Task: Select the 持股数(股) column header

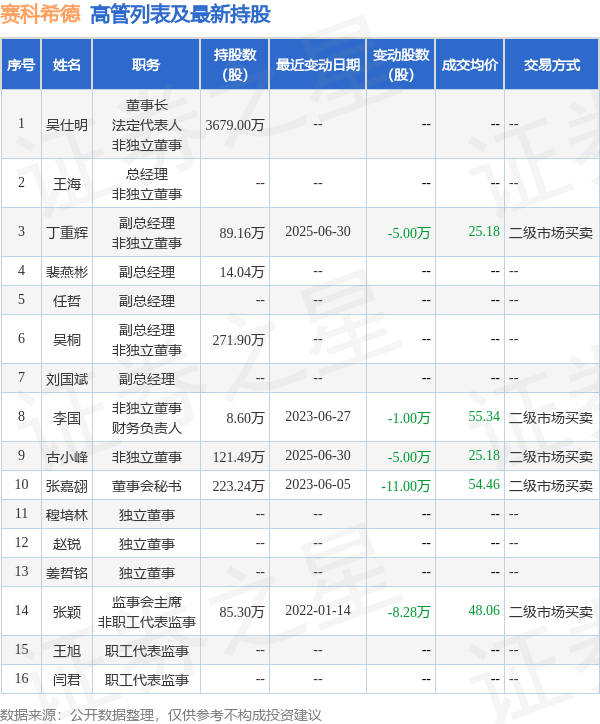Action: 235,65
